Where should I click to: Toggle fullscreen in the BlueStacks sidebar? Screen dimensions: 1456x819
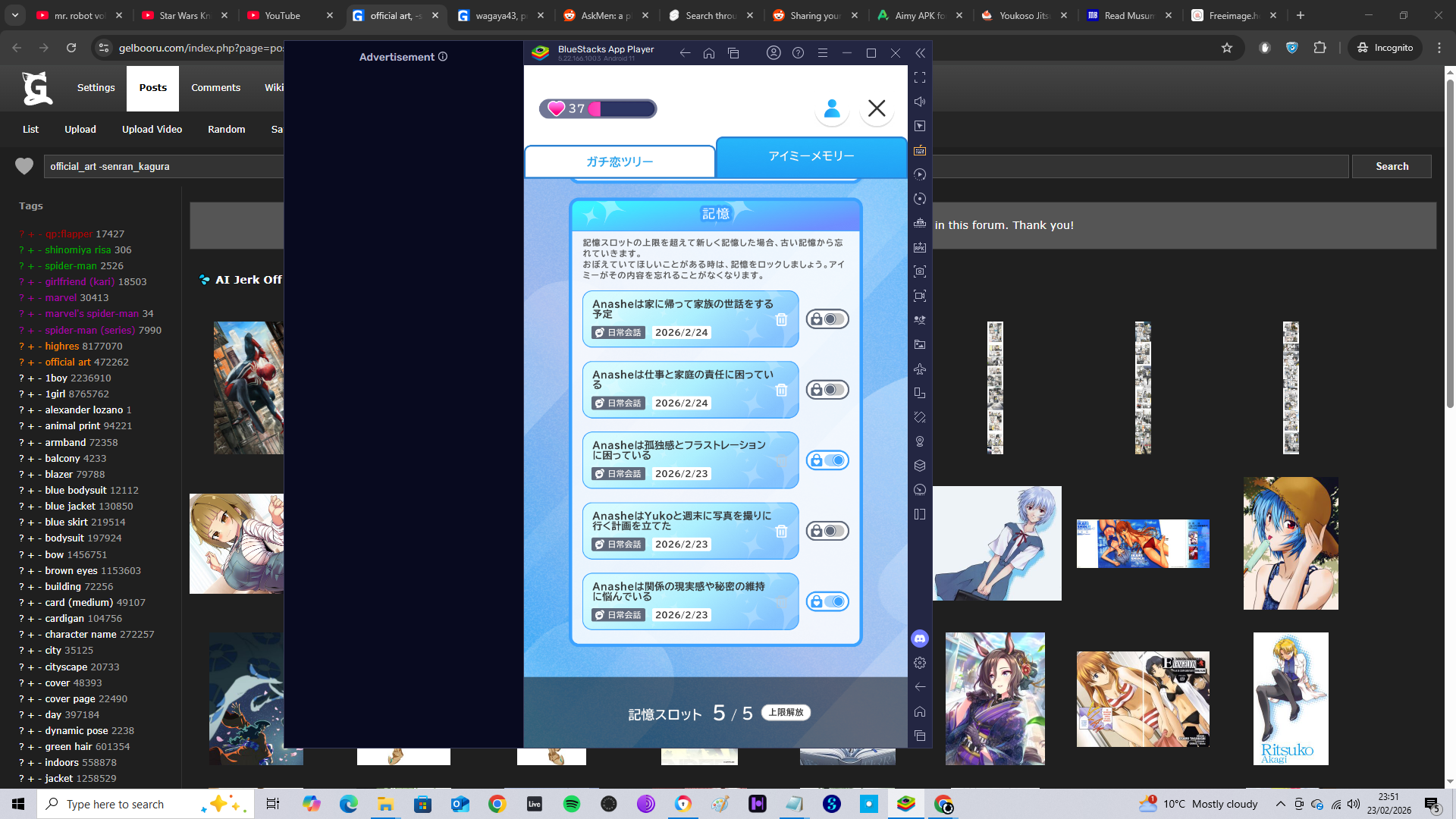pyautogui.click(x=920, y=77)
